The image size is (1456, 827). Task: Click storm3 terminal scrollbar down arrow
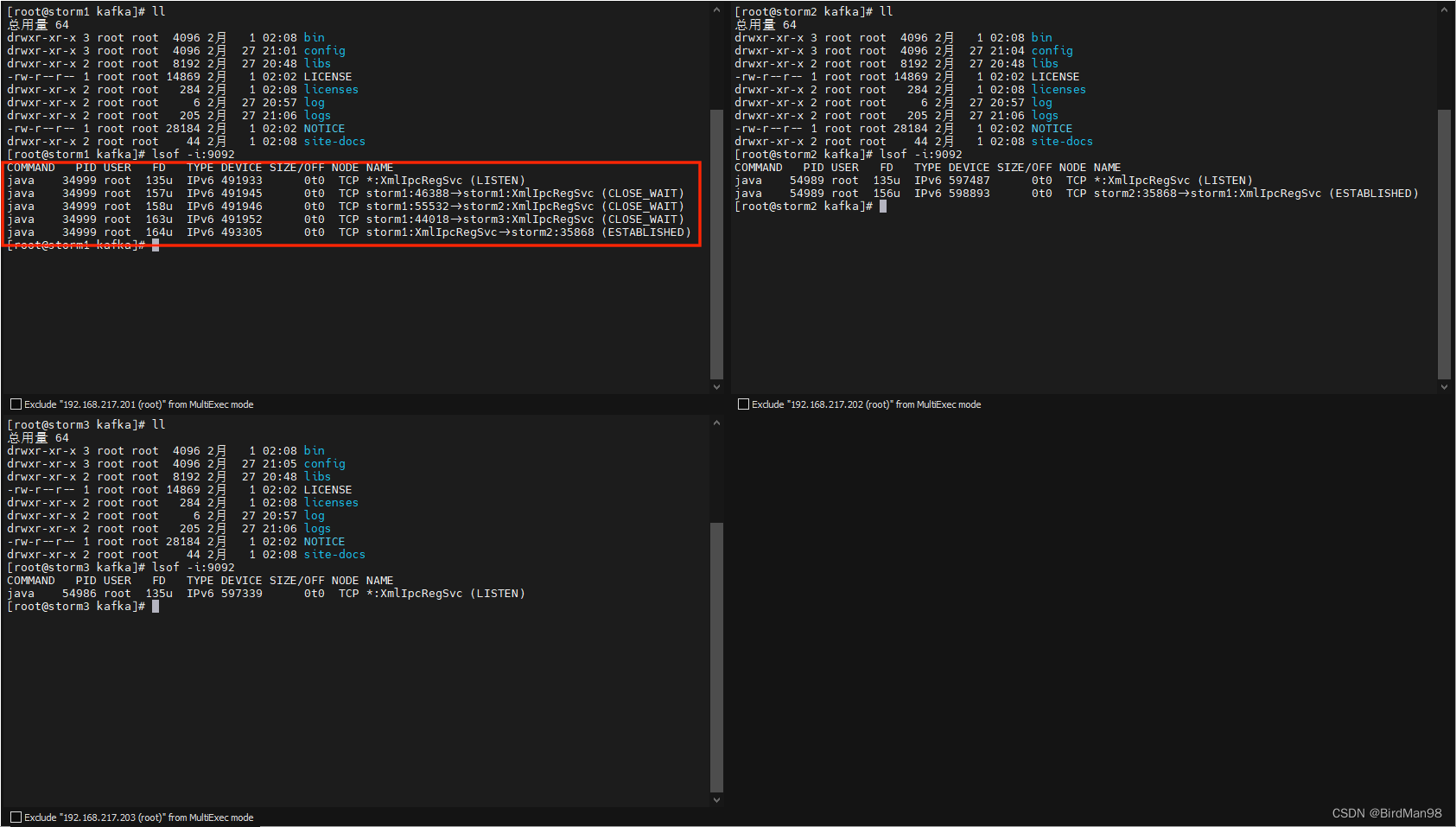pyautogui.click(x=716, y=800)
